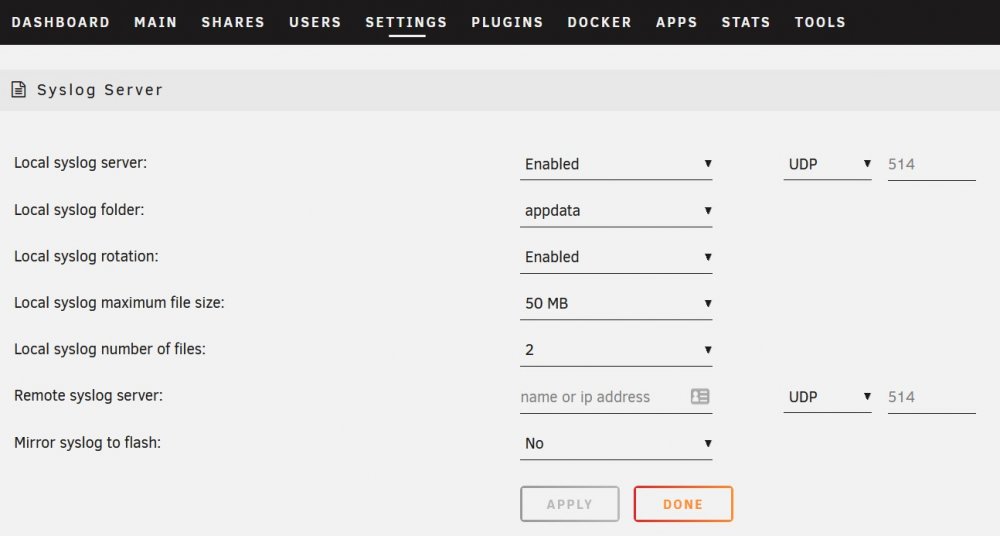Open the Local syslog rotation dropdown
1000x536 pixels.
(616, 257)
